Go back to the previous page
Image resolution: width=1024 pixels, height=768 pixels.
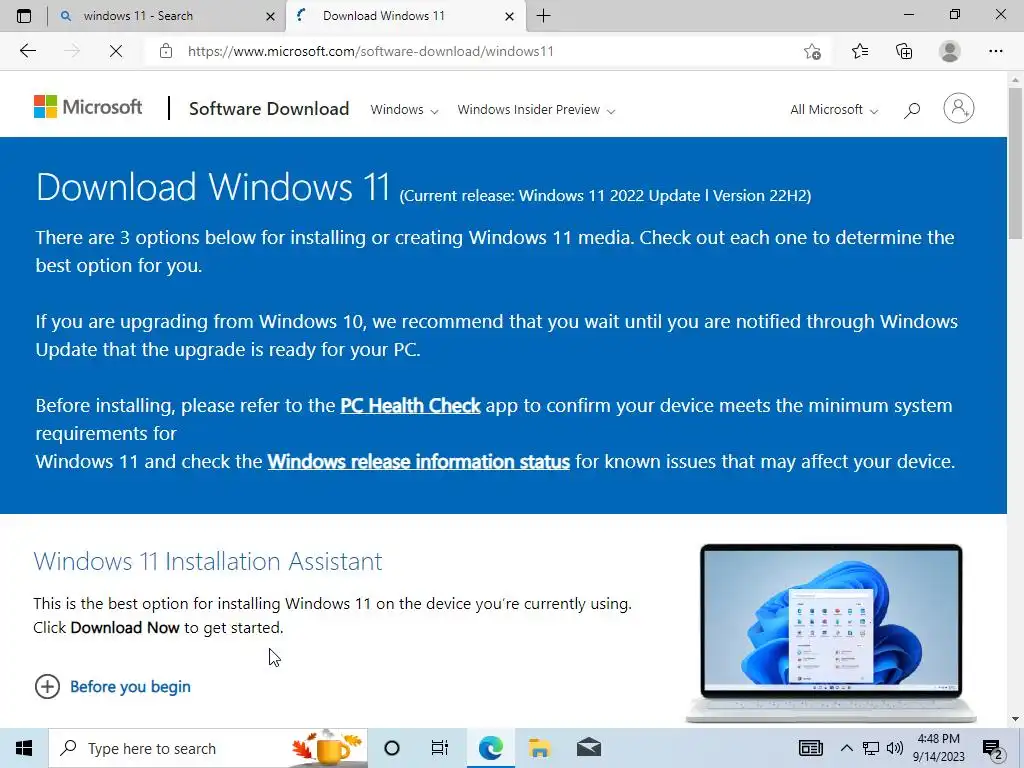click(x=27, y=51)
